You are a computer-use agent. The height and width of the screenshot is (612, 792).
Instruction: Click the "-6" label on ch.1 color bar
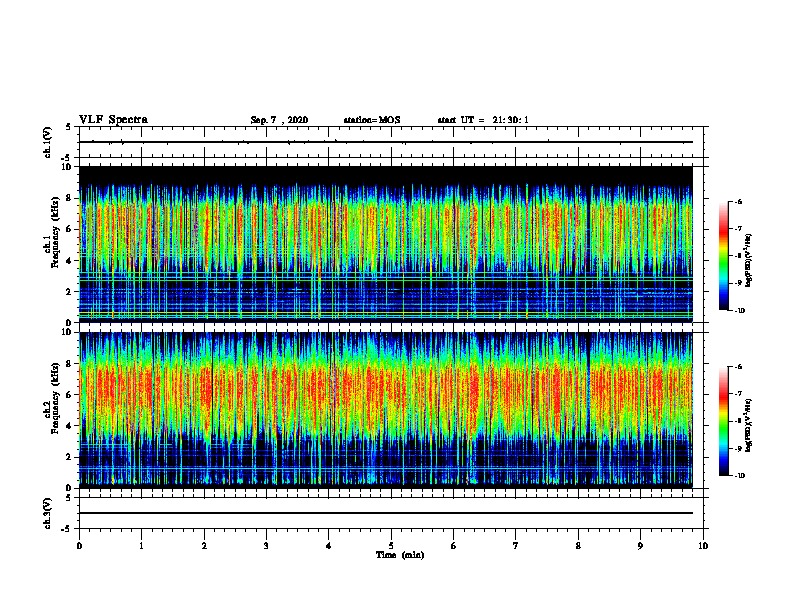coord(738,201)
